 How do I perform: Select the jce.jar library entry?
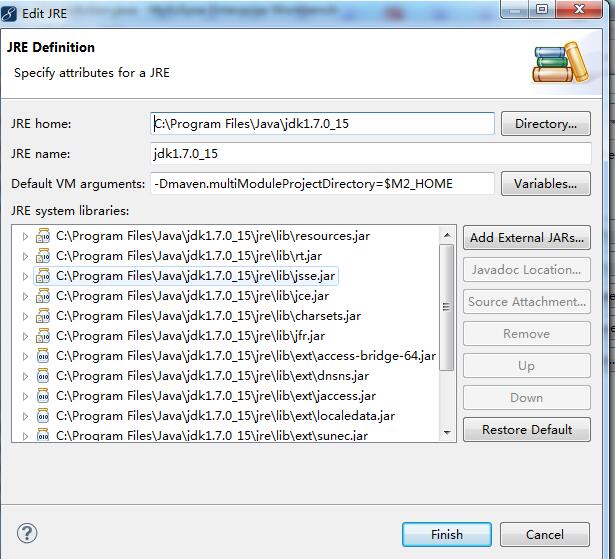point(192,296)
